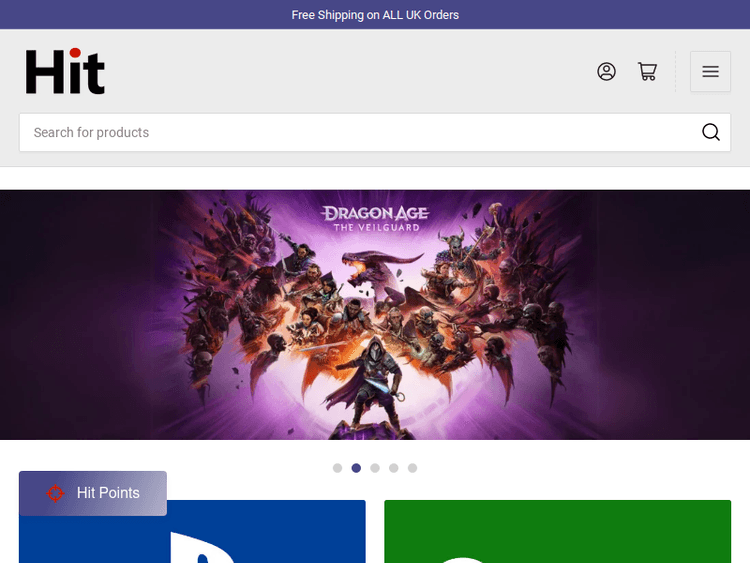This screenshot has height=563, width=750.
Task: Click the Free Shipping on ALL UK Orders banner
Action: click(x=375, y=15)
